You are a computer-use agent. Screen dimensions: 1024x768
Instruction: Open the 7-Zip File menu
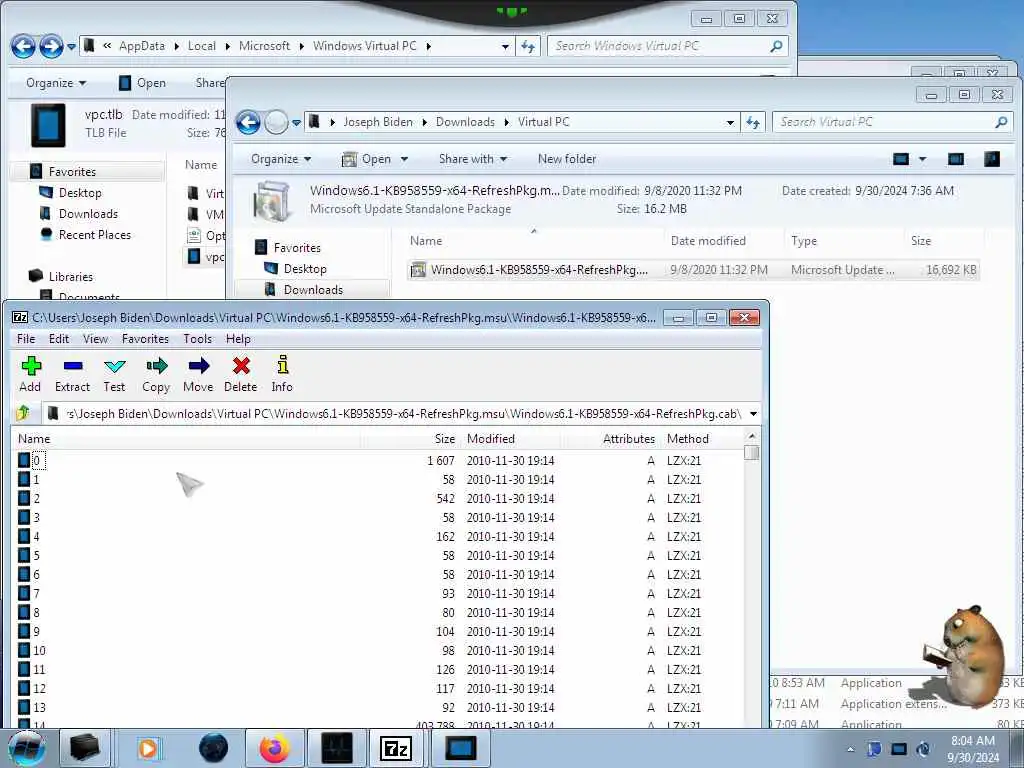26,339
